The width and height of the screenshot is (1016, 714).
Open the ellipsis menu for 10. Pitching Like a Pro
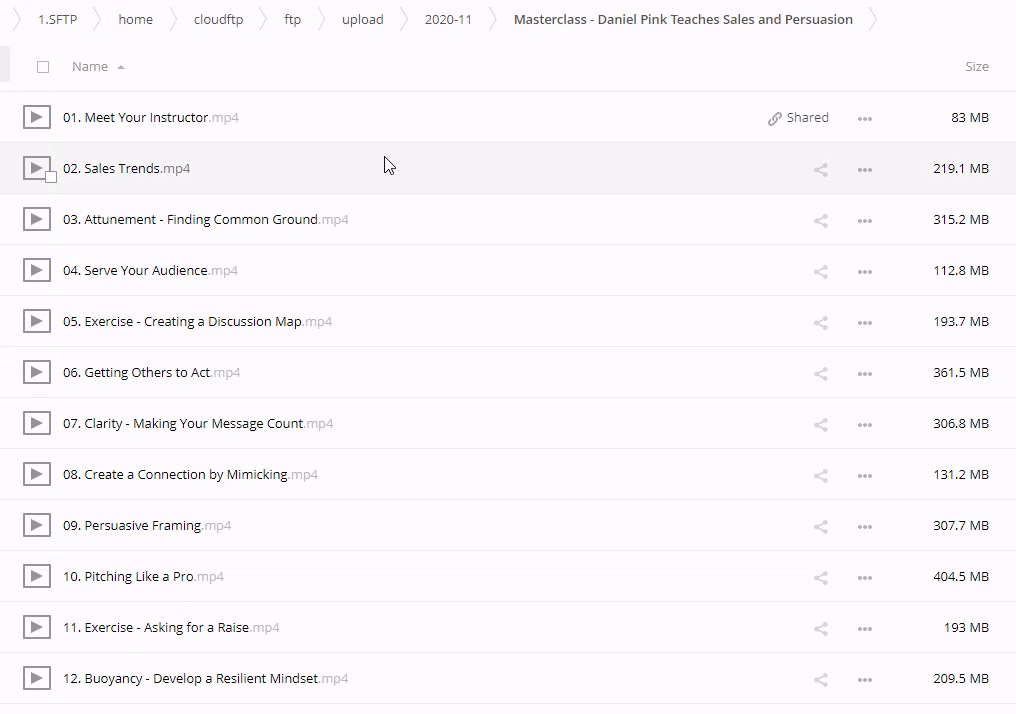click(865, 577)
